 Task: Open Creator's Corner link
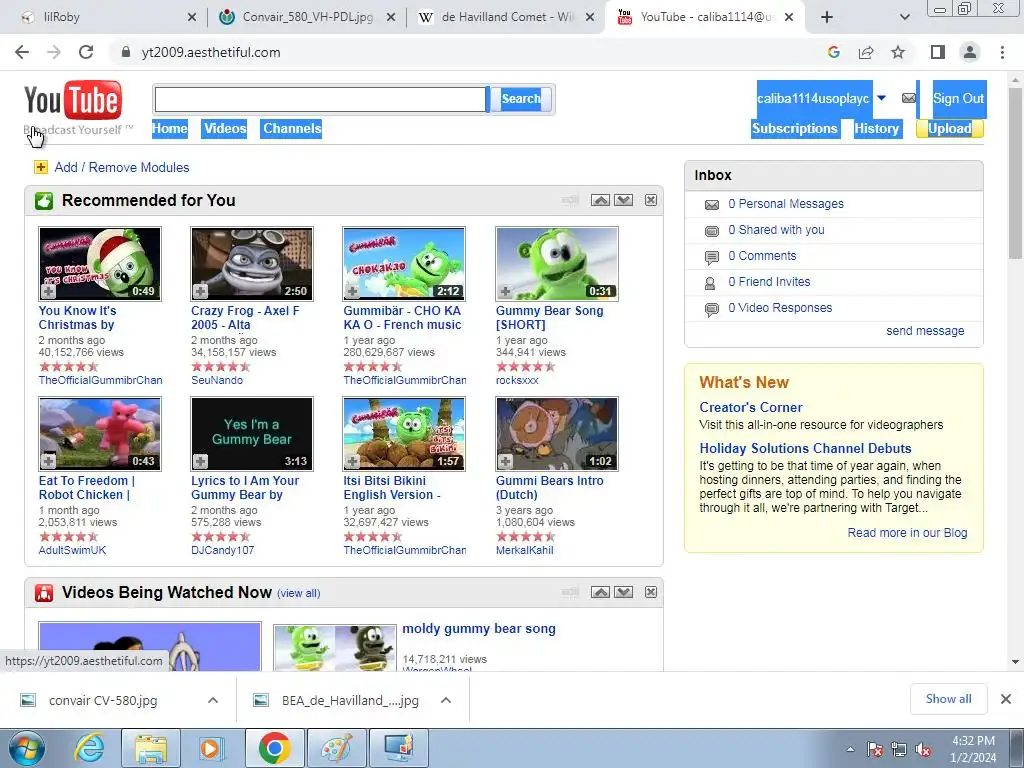coord(750,408)
